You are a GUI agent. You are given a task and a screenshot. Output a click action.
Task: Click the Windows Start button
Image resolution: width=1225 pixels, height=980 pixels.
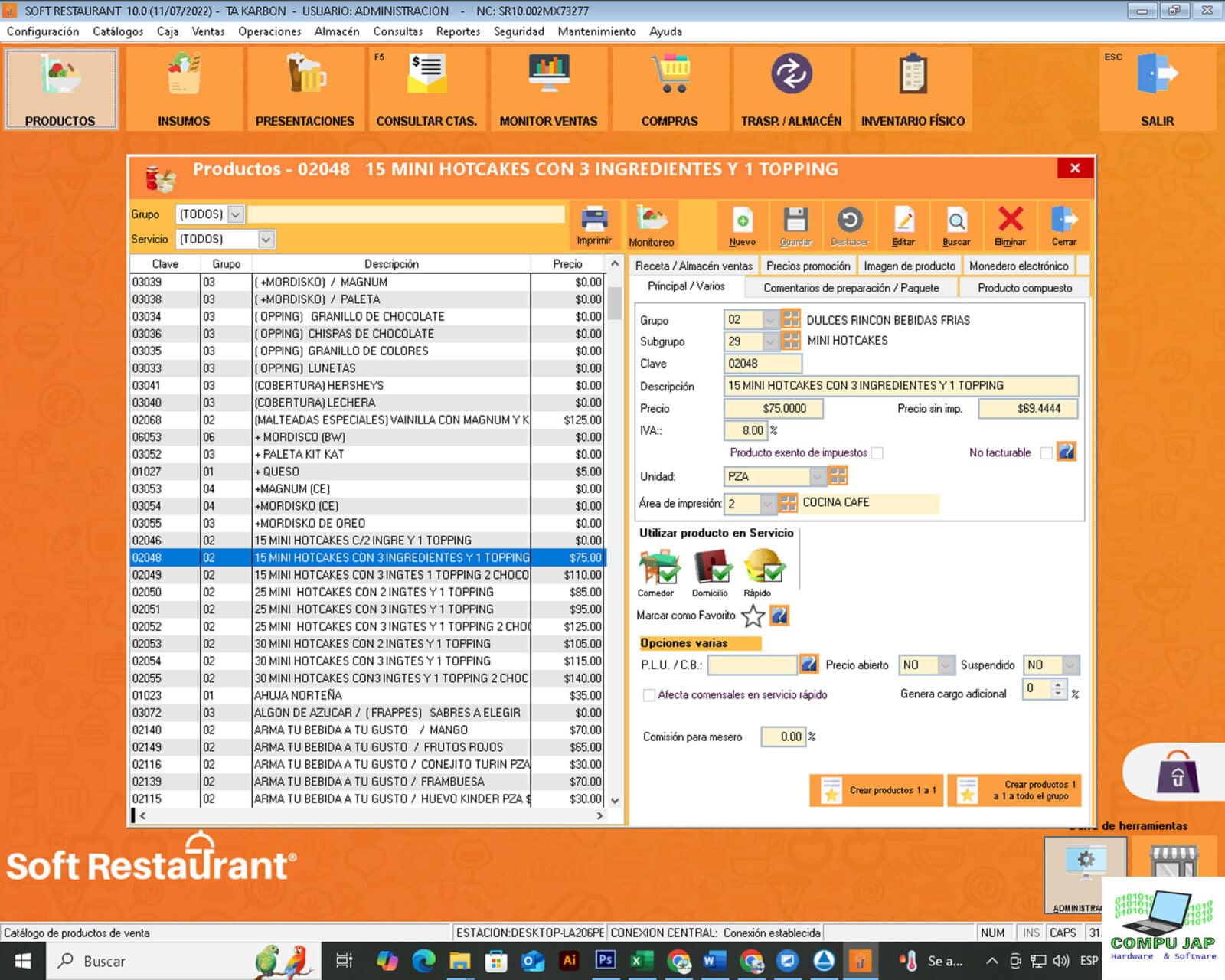[22, 962]
